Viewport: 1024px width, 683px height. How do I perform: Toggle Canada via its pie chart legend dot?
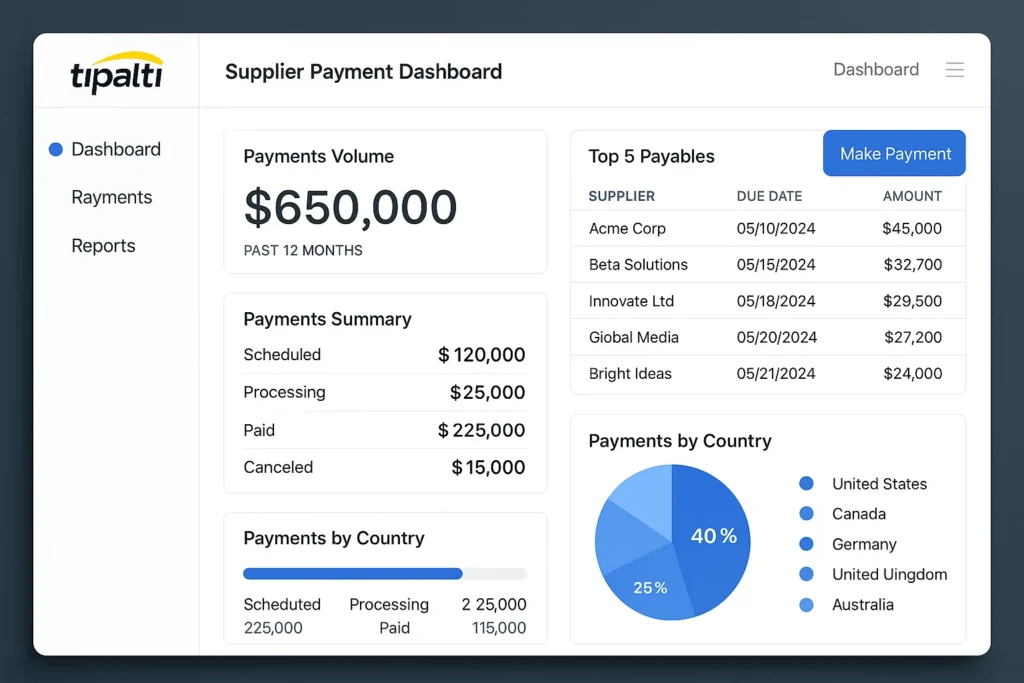point(806,513)
